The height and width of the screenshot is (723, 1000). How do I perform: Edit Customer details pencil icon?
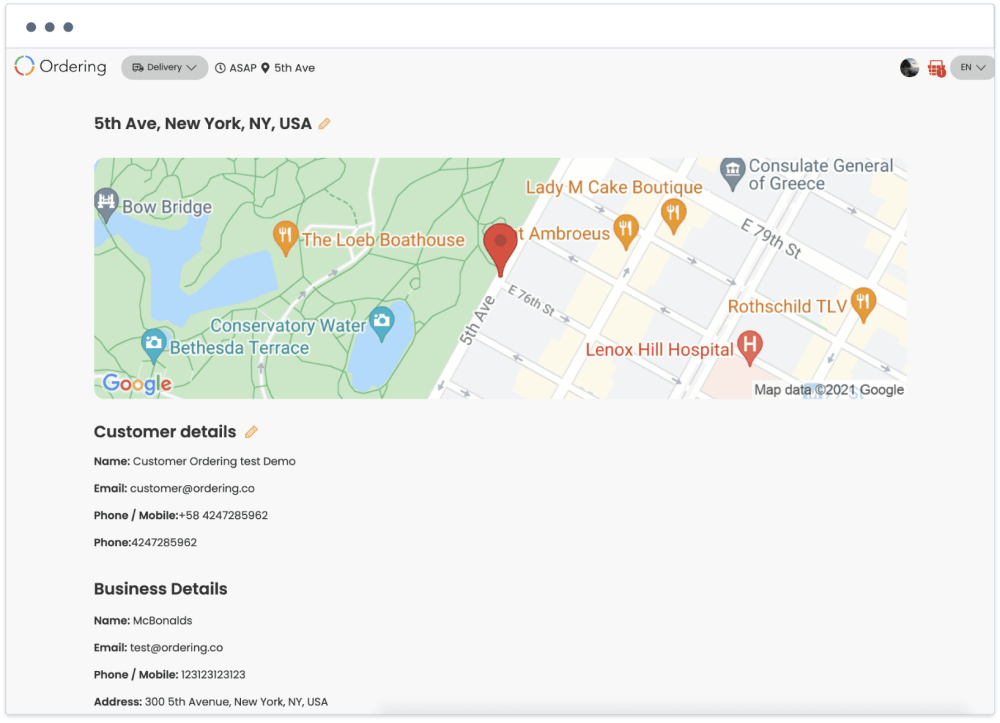[251, 432]
